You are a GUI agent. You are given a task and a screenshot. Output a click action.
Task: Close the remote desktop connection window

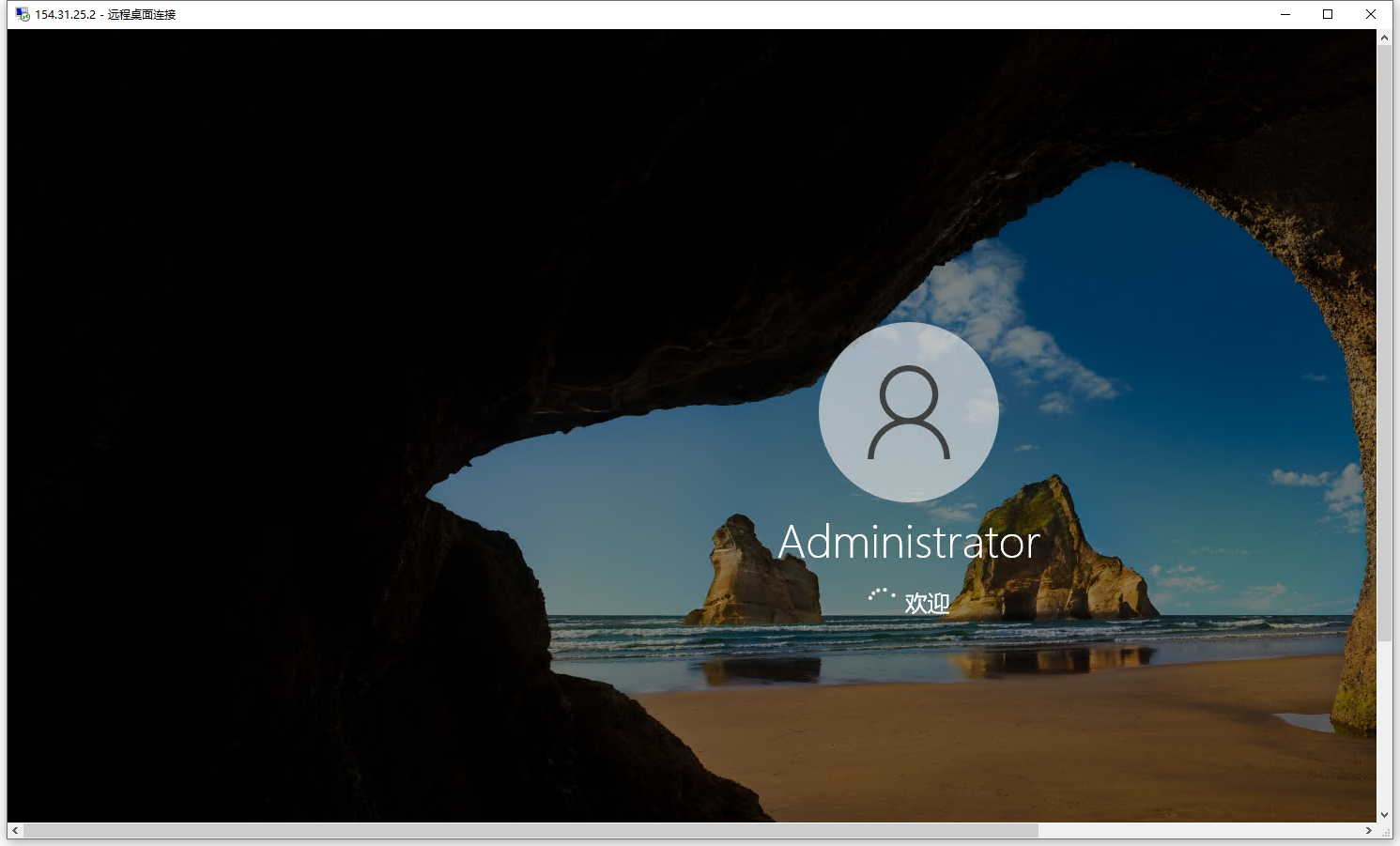pos(1371,14)
